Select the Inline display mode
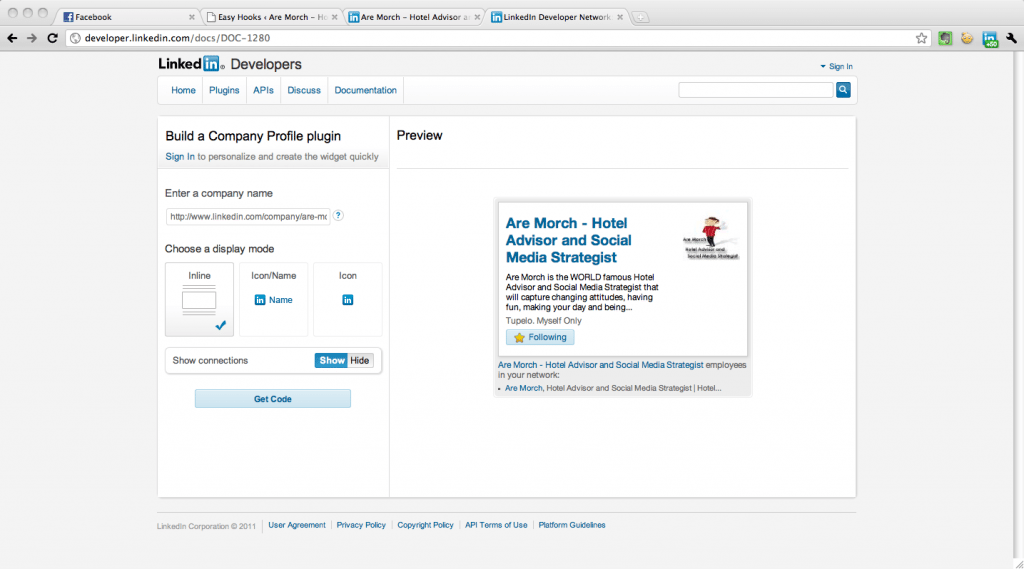The width and height of the screenshot is (1024, 569). pyautogui.click(x=199, y=299)
